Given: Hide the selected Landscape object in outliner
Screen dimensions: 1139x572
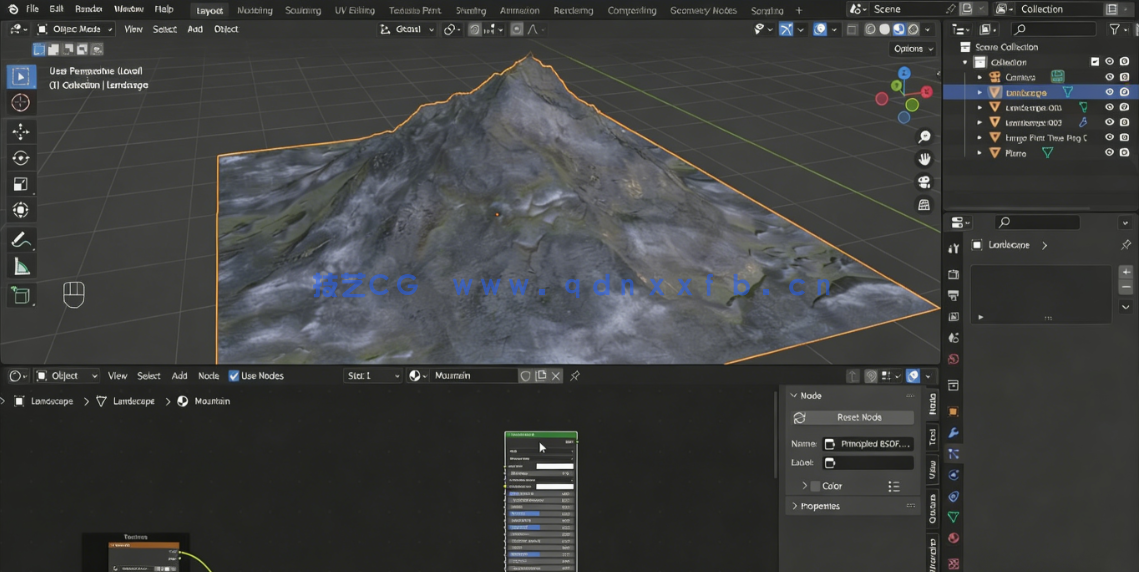Looking at the screenshot, I should [1109, 92].
